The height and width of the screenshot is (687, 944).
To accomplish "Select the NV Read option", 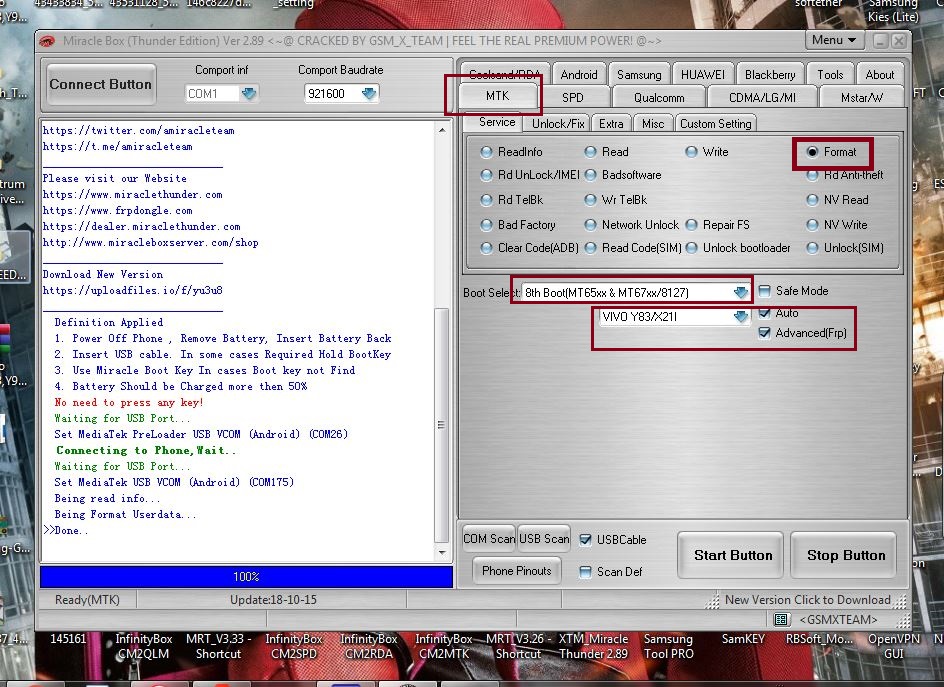I will [813, 200].
